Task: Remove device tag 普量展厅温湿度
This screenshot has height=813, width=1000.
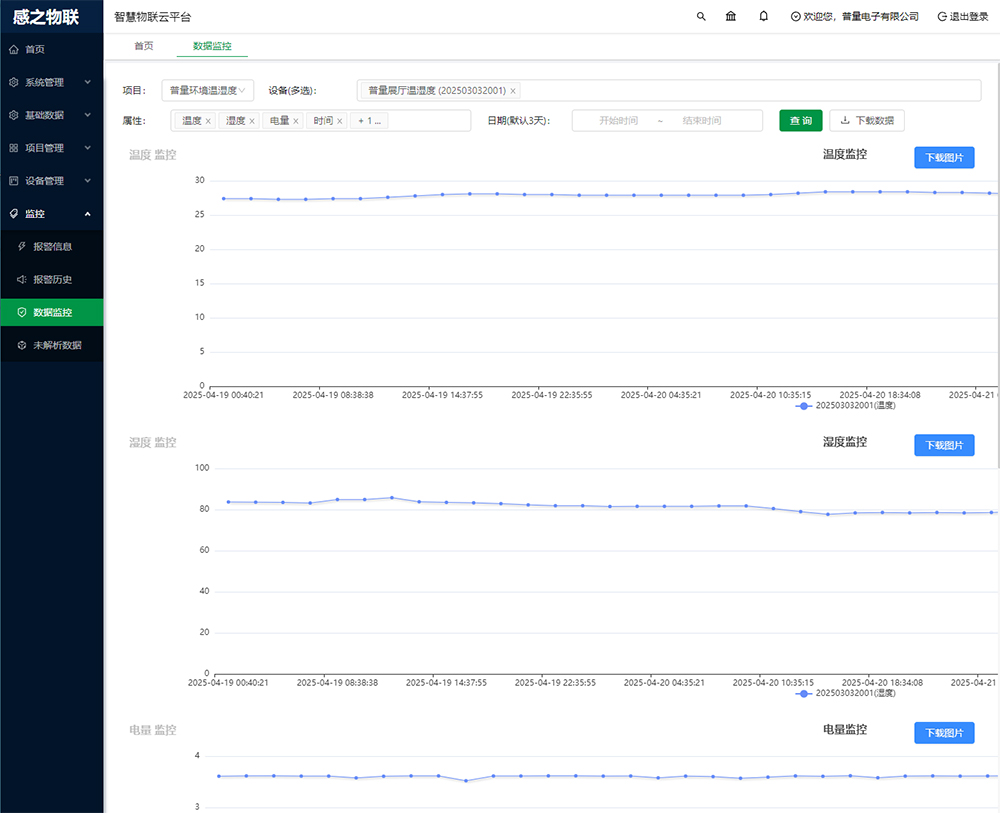Action: pos(513,91)
